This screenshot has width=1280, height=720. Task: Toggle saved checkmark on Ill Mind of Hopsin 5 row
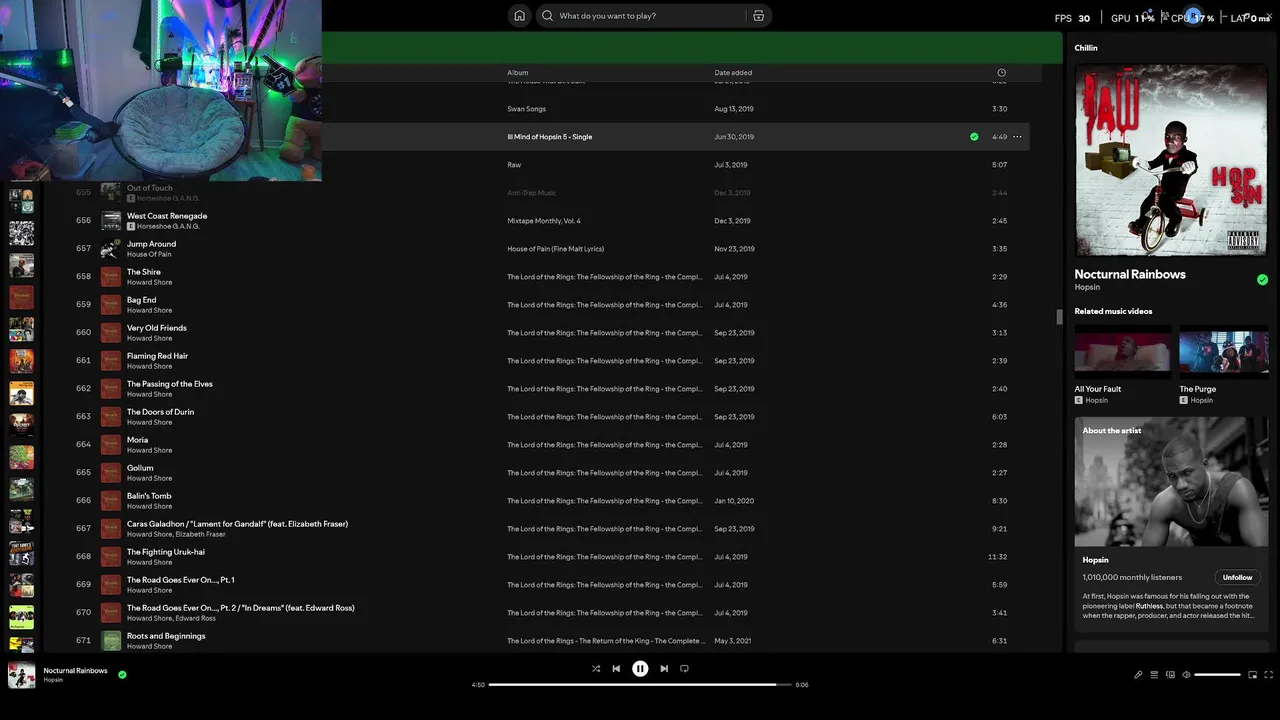(x=974, y=137)
